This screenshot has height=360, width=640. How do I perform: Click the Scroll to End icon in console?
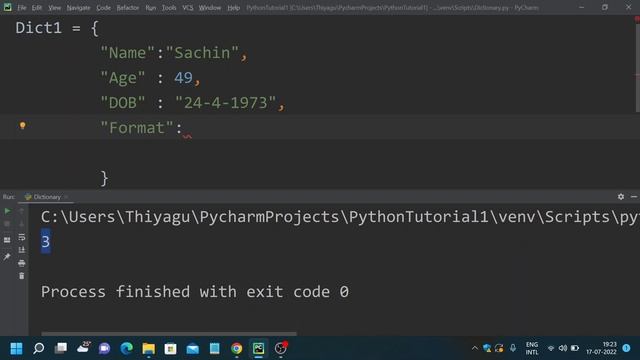(22, 250)
